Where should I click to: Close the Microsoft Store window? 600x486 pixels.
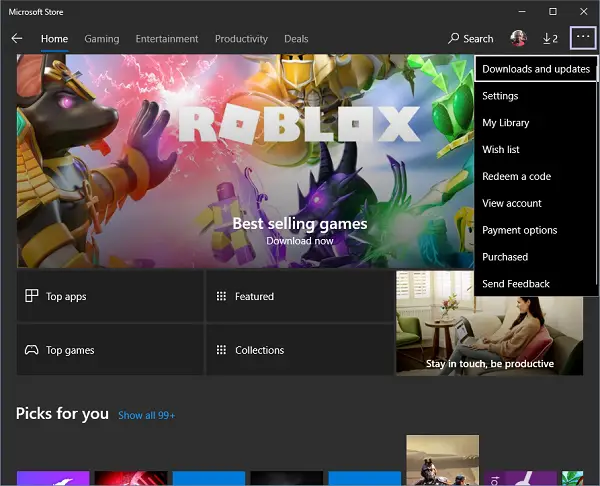point(584,11)
